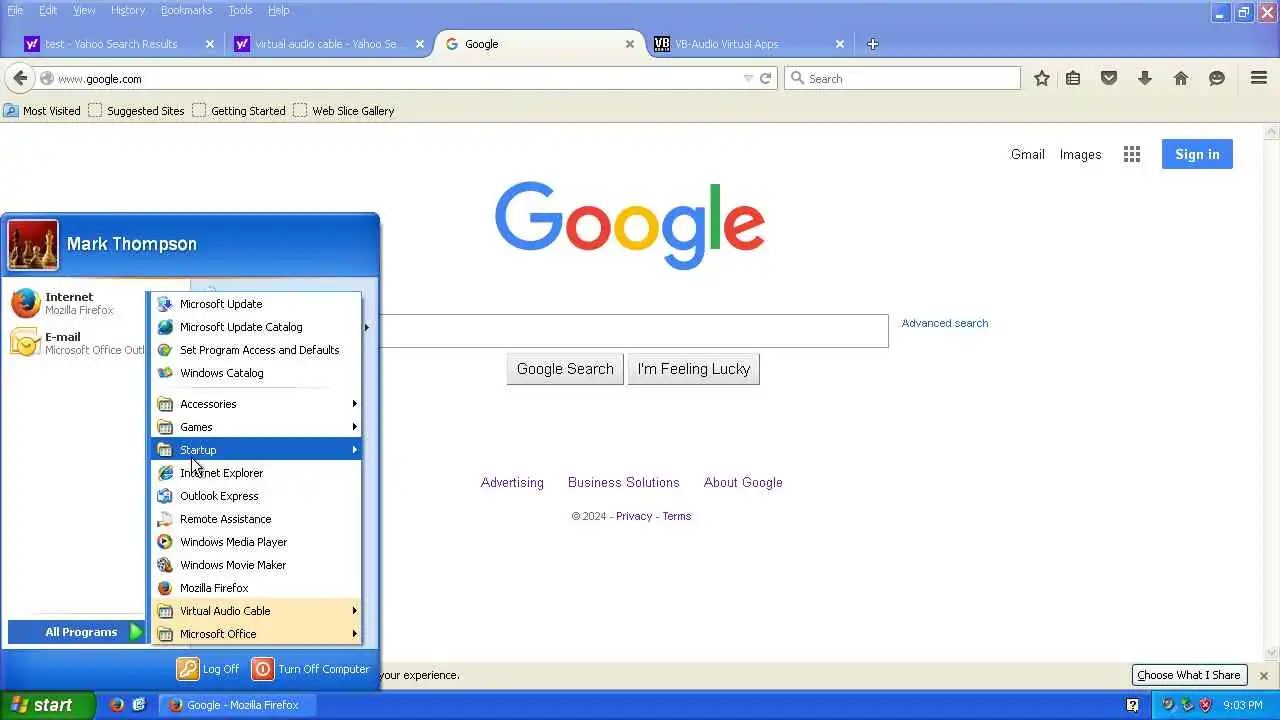Open the Edit menu

tap(48, 10)
